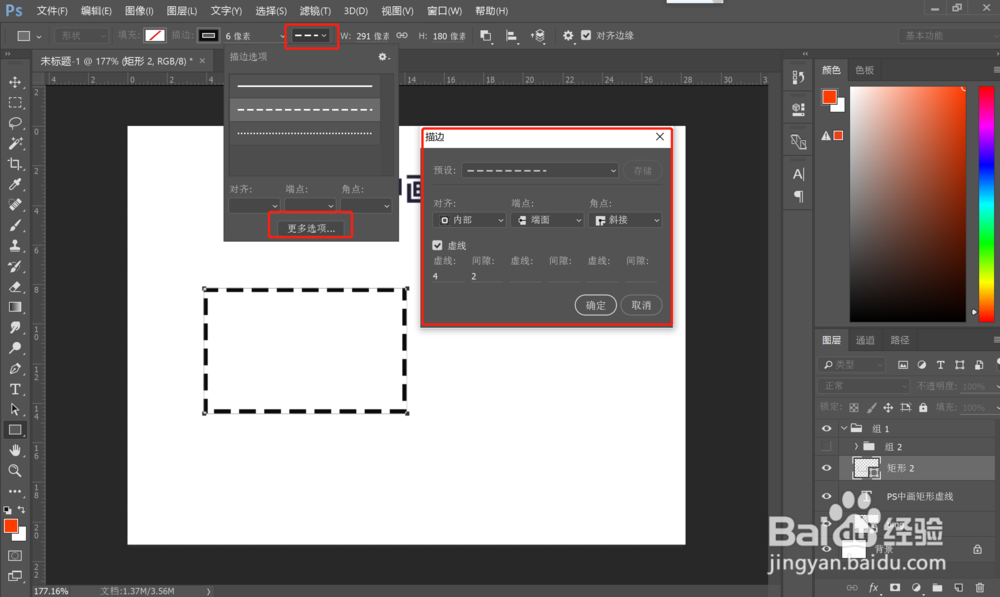Toggle the Align Edges checkbox
This screenshot has width=1000, height=597.
click(x=586, y=36)
